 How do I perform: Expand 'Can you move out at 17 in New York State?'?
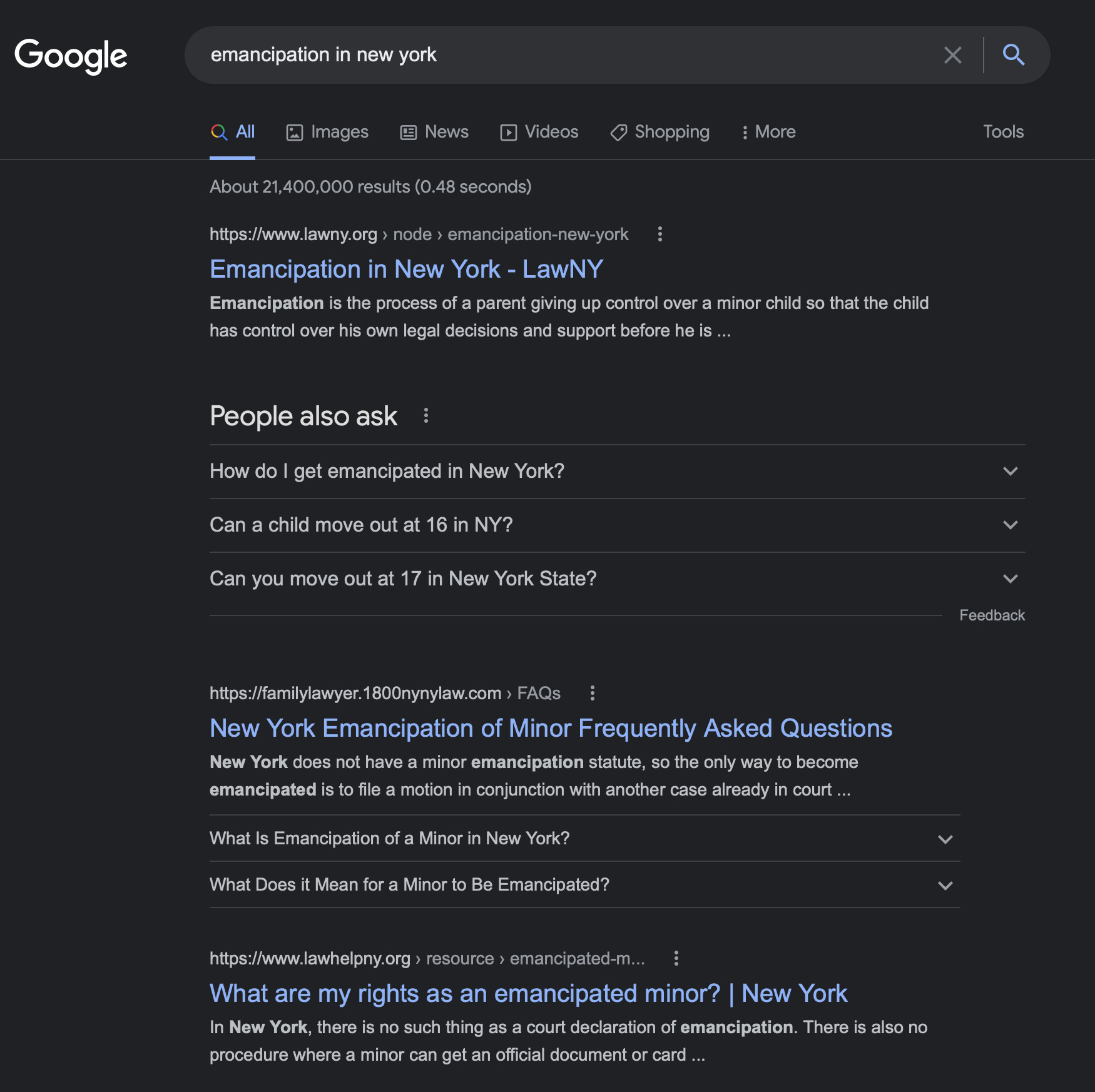click(1010, 579)
